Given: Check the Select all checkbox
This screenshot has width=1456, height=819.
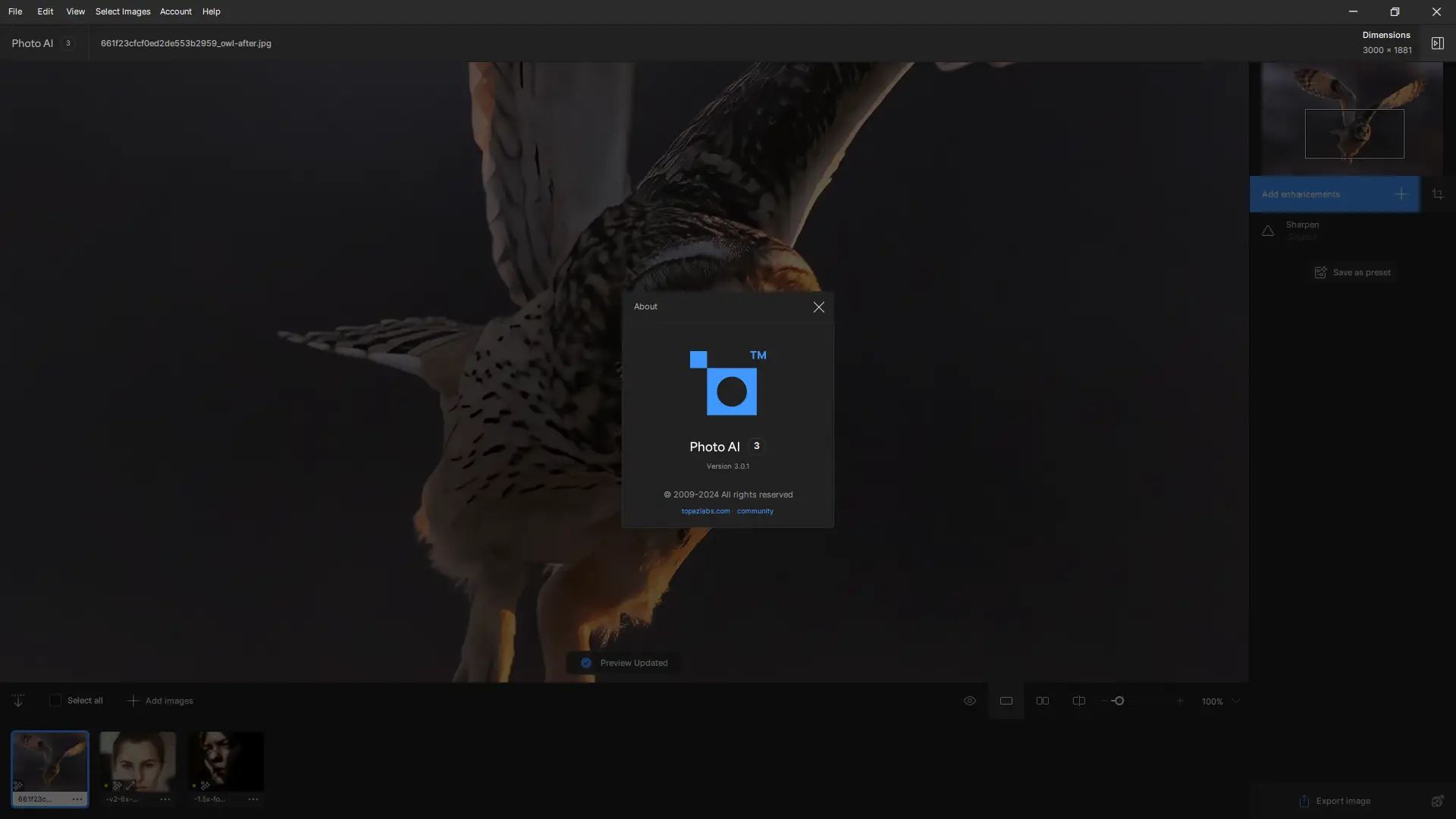Looking at the screenshot, I should (55, 701).
